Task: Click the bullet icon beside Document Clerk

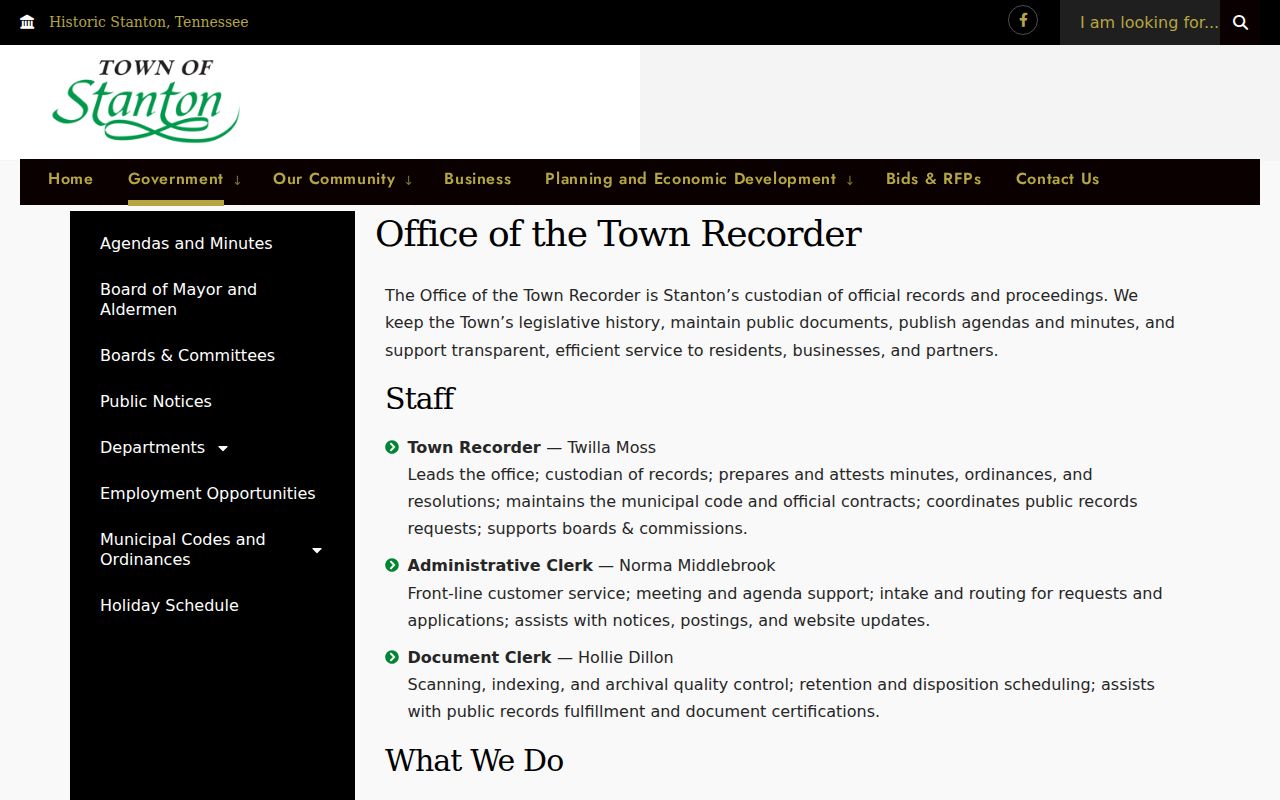Action: coord(392,657)
